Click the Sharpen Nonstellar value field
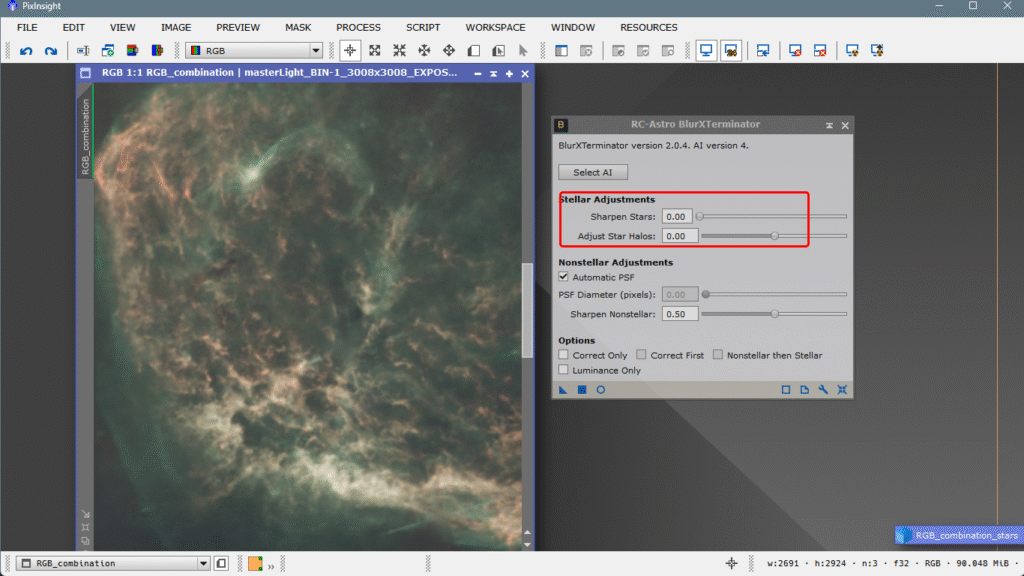This screenshot has width=1024, height=576. pyautogui.click(x=680, y=314)
